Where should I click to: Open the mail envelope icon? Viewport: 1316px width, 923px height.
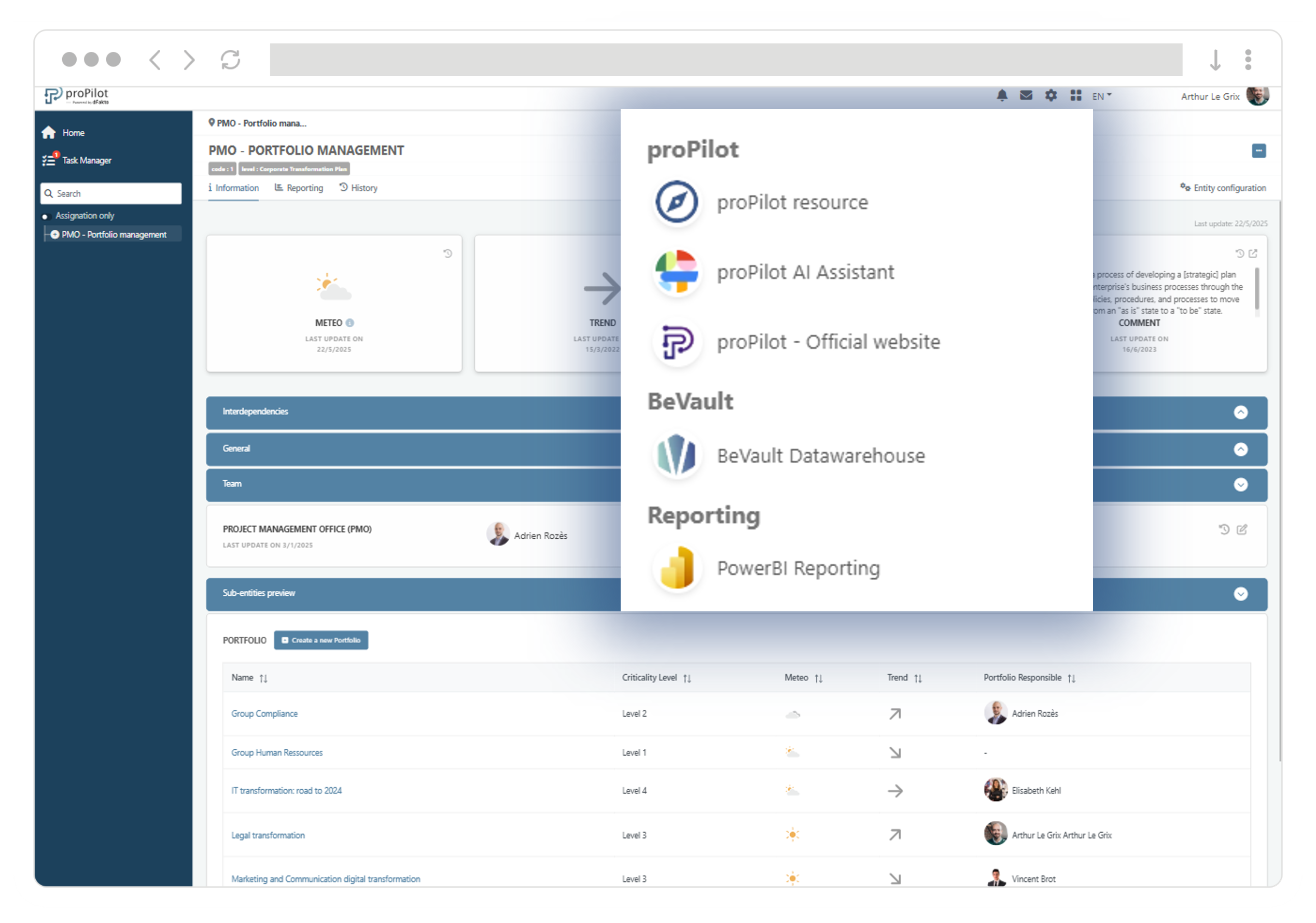tap(1026, 96)
